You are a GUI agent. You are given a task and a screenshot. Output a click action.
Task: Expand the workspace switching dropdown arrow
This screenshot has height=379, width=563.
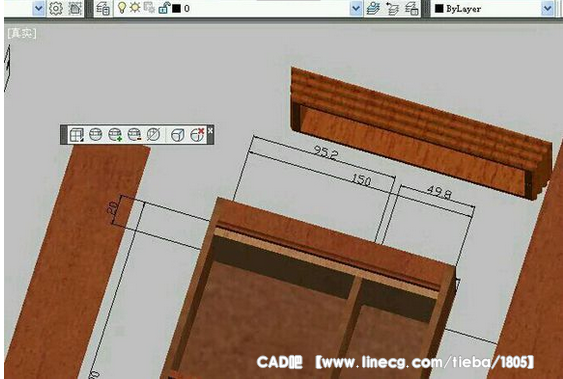tap(38, 8)
